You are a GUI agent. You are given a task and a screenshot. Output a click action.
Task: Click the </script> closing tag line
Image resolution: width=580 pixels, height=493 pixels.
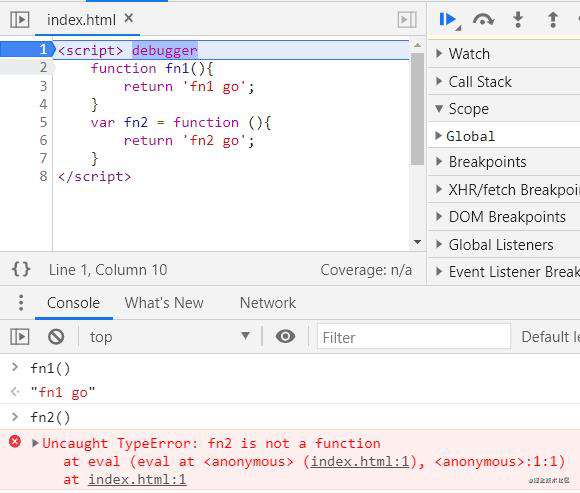tap(94, 176)
